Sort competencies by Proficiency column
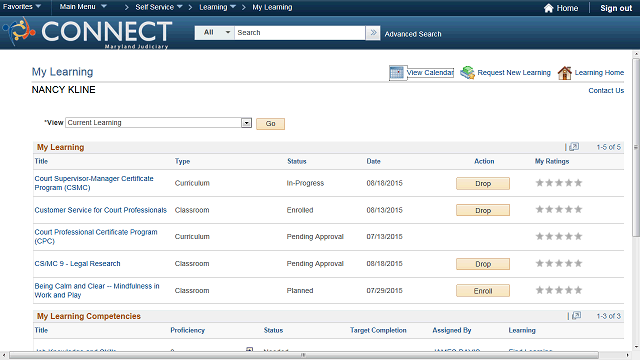This screenshot has width=640, height=360. [x=188, y=330]
